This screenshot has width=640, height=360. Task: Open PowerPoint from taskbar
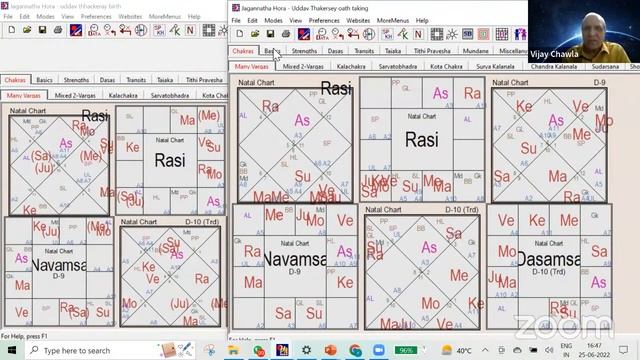(x=331, y=350)
